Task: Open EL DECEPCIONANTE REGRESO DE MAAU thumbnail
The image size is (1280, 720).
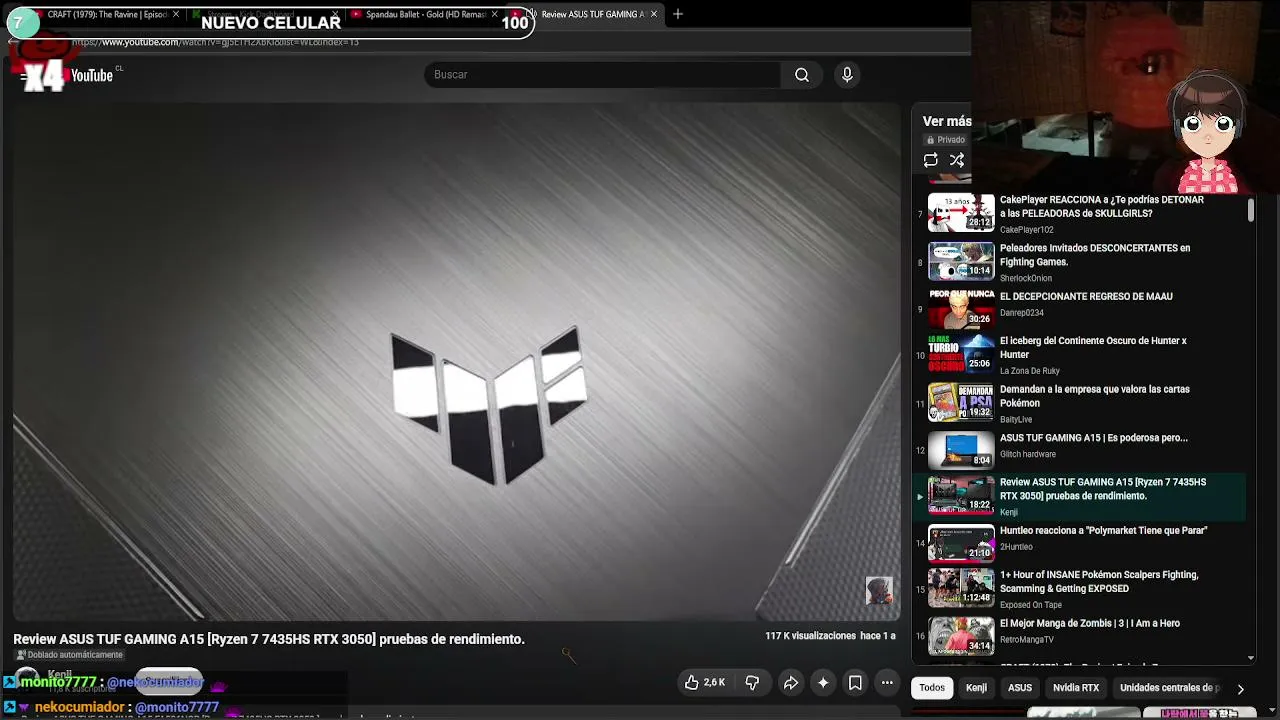Action: click(x=961, y=309)
